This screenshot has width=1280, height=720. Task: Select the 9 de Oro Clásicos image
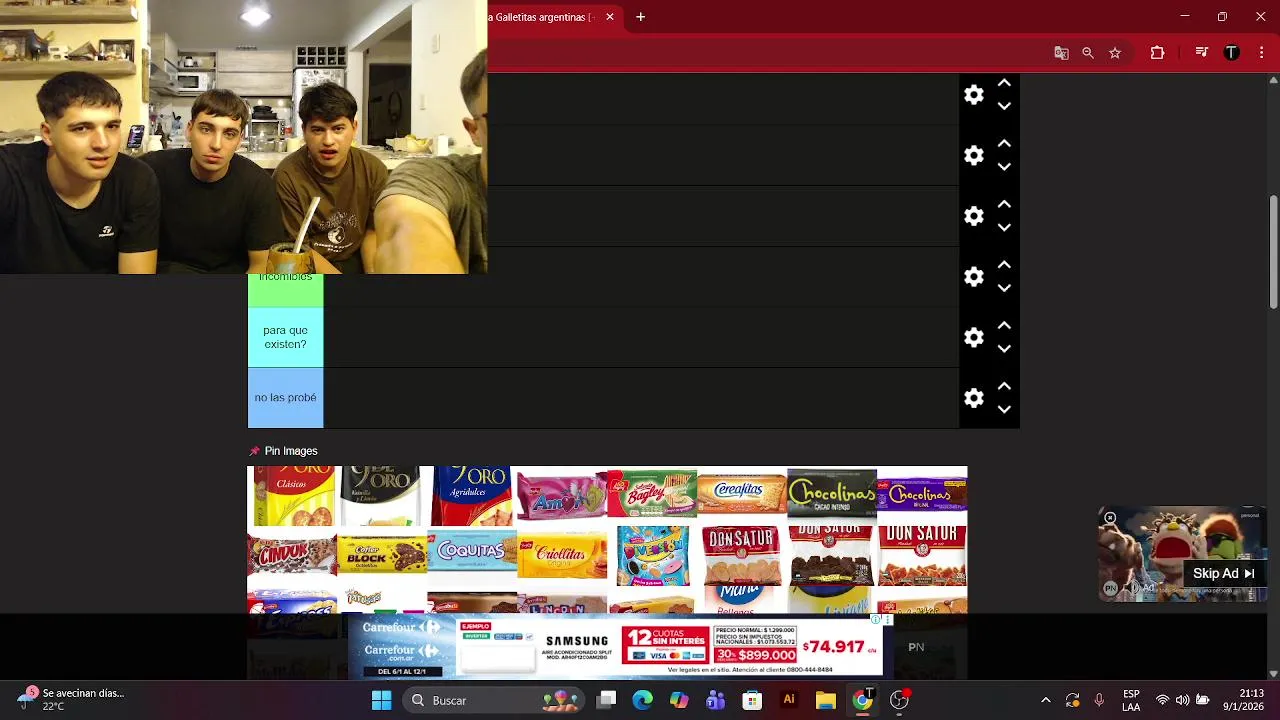click(x=292, y=496)
